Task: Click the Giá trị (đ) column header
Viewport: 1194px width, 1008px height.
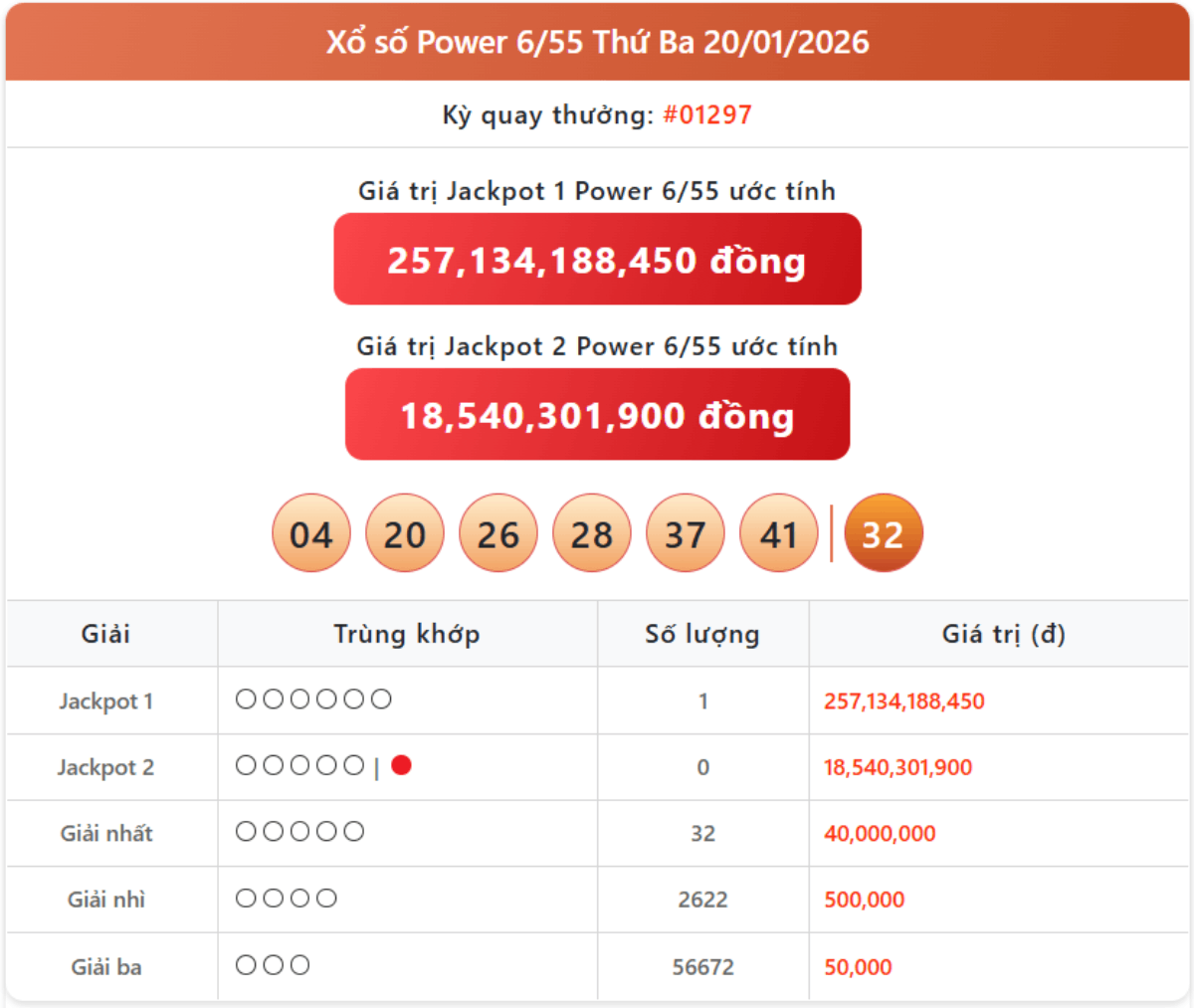Action: click(1003, 634)
